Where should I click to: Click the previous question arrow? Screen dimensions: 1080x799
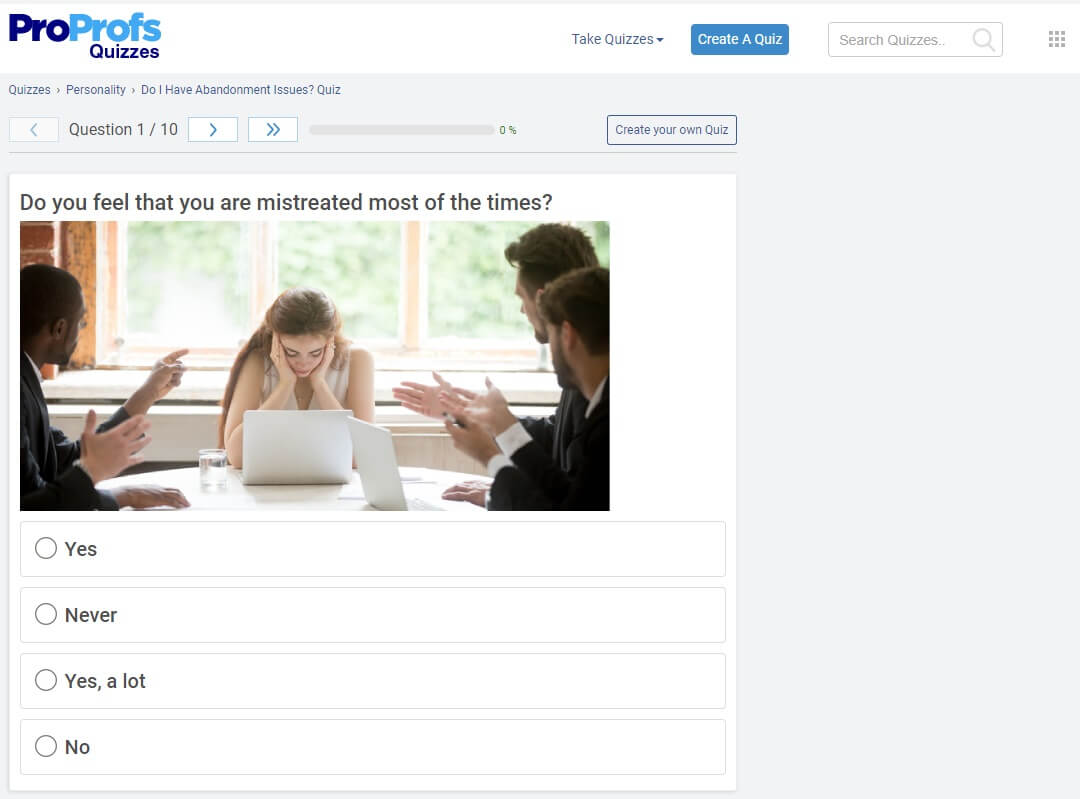pyautogui.click(x=33, y=129)
